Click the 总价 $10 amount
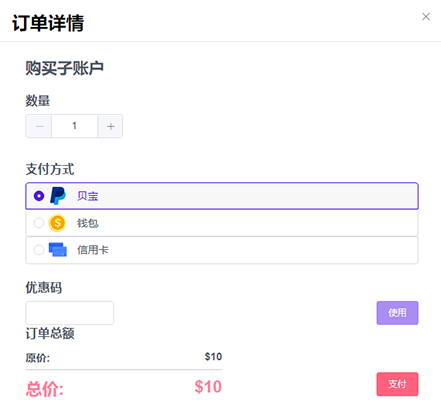441x409 pixels. (208, 387)
